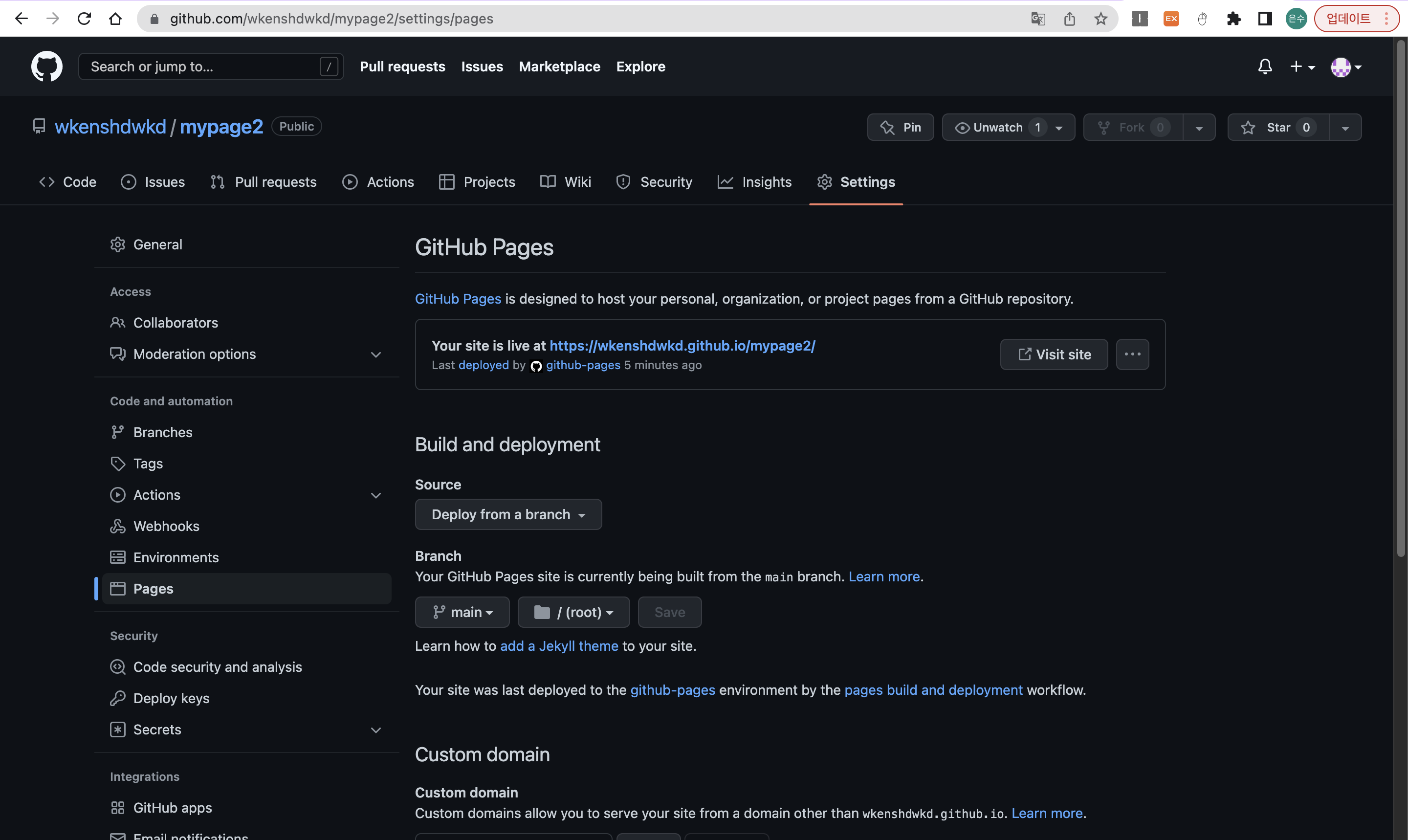Viewport: 1408px width, 840px height.
Task: Open the / (root) folder selector
Action: (574, 613)
